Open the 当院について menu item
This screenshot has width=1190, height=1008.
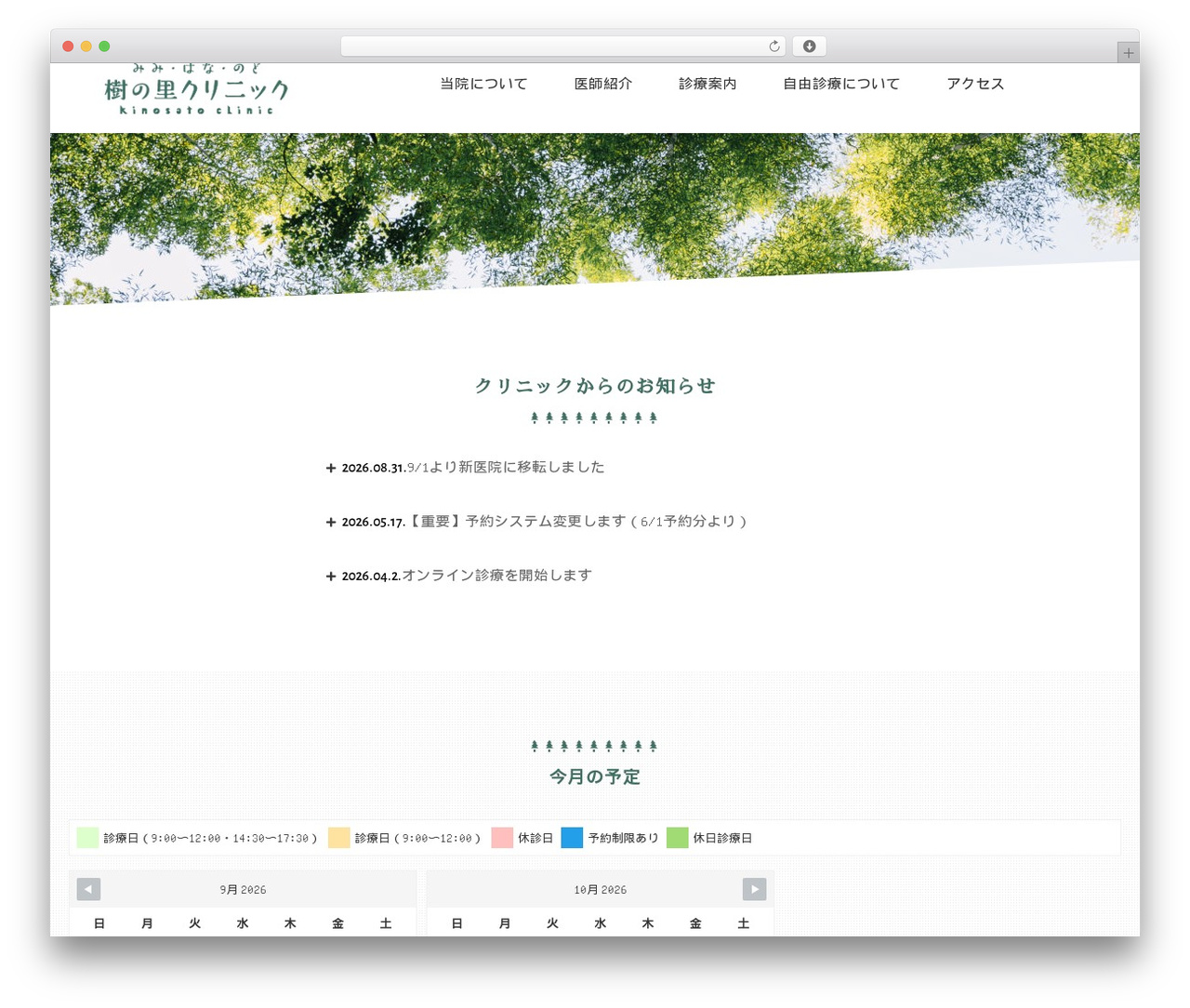pyautogui.click(x=483, y=84)
